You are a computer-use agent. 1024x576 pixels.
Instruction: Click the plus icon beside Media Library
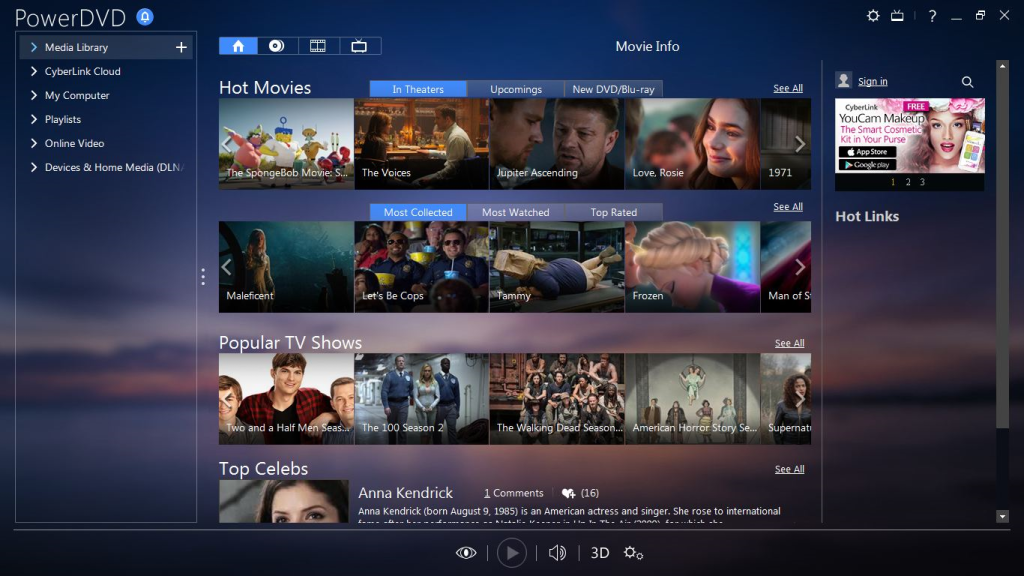pos(181,47)
